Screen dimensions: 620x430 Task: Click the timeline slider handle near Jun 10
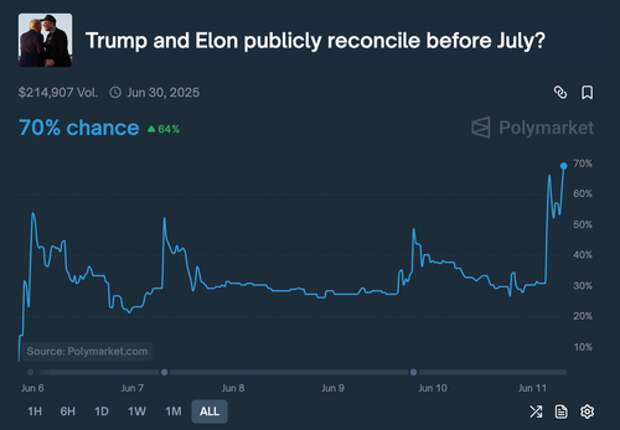[414, 372]
